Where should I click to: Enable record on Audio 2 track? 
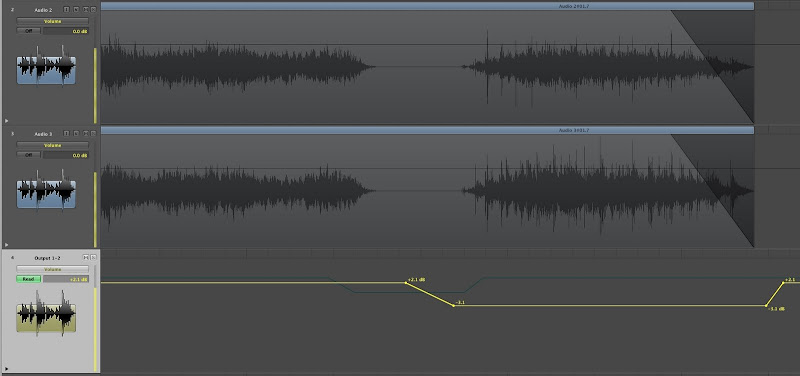coord(76,9)
